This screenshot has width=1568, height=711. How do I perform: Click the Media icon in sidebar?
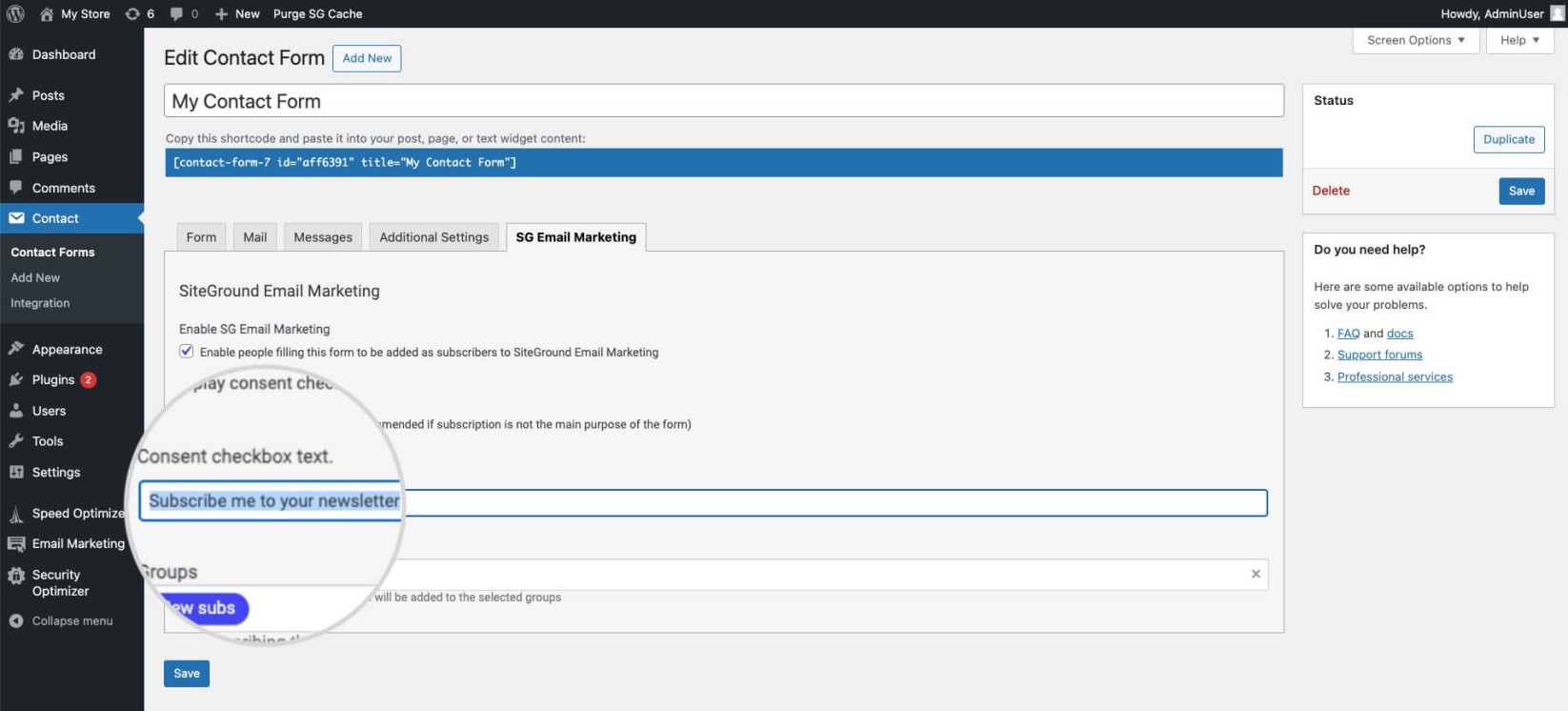[x=16, y=126]
